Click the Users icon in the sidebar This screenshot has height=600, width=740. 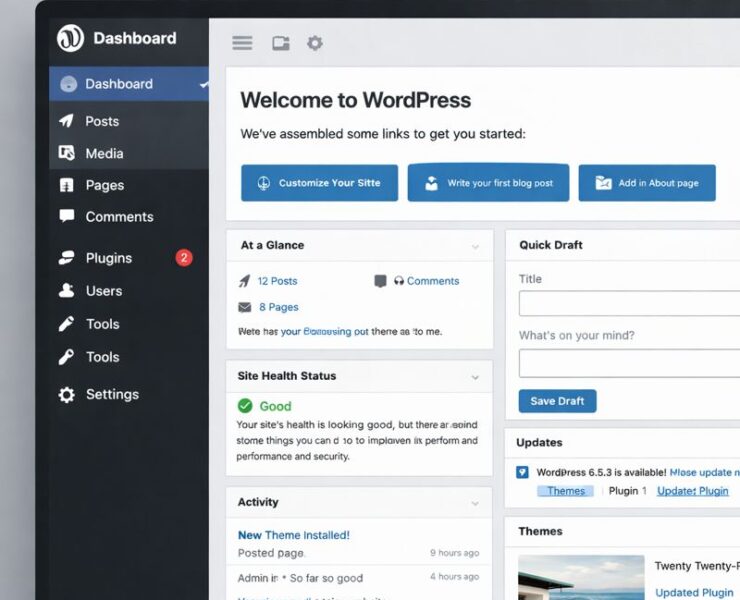tap(67, 291)
